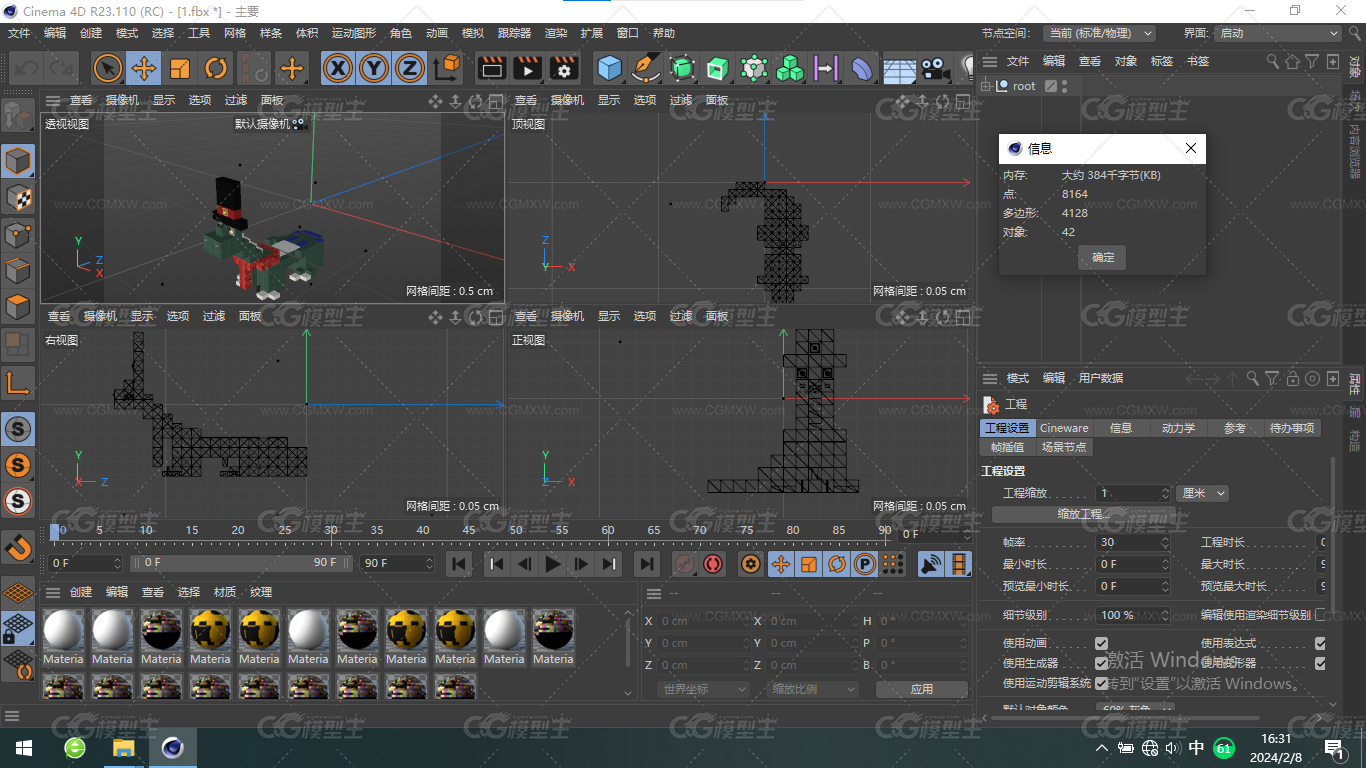1366x768 pixels.
Task: Open the 世界坐标 dropdown
Action: [x=704, y=689]
